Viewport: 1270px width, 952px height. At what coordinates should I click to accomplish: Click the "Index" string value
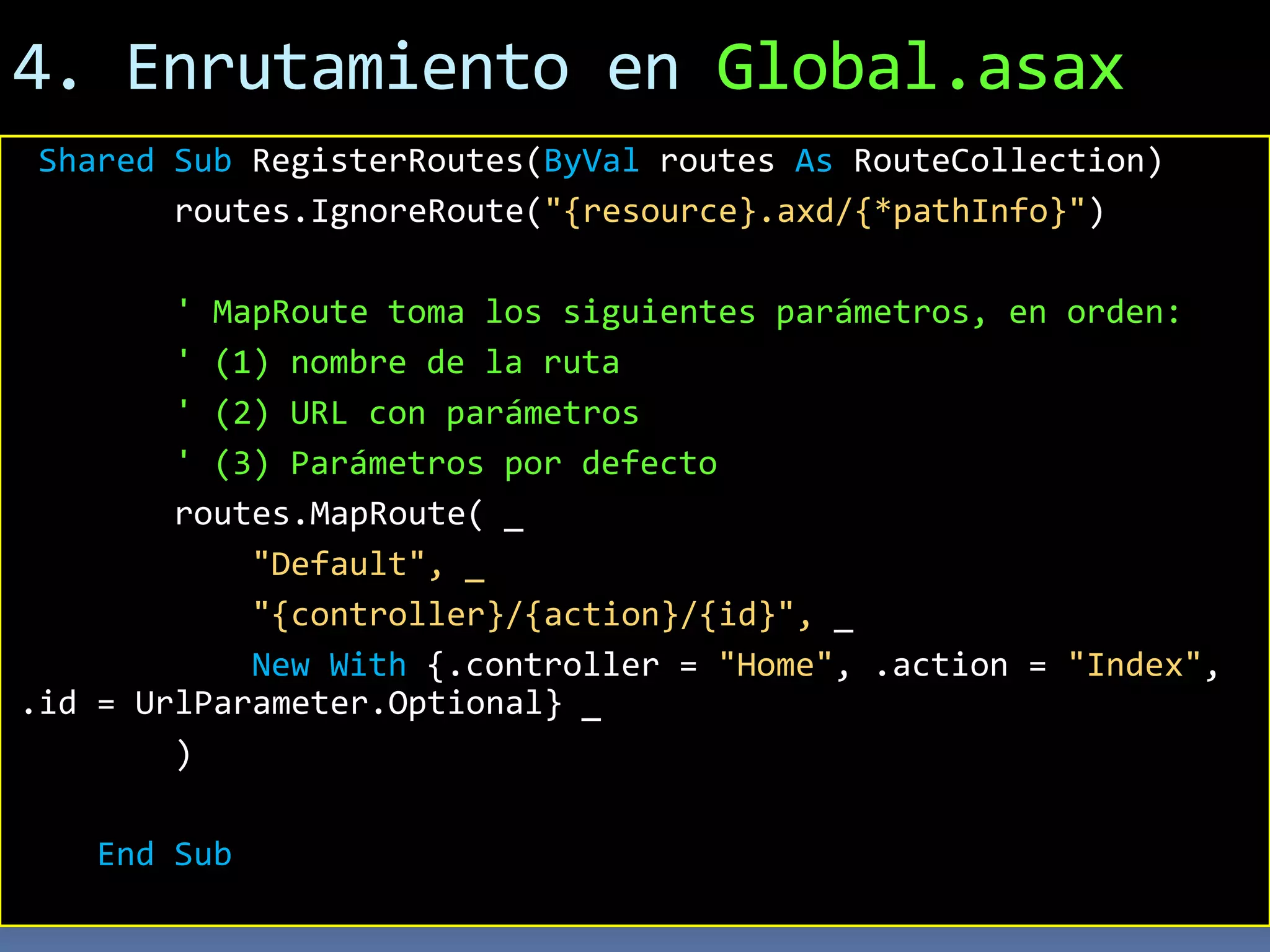pyautogui.click(x=1134, y=665)
